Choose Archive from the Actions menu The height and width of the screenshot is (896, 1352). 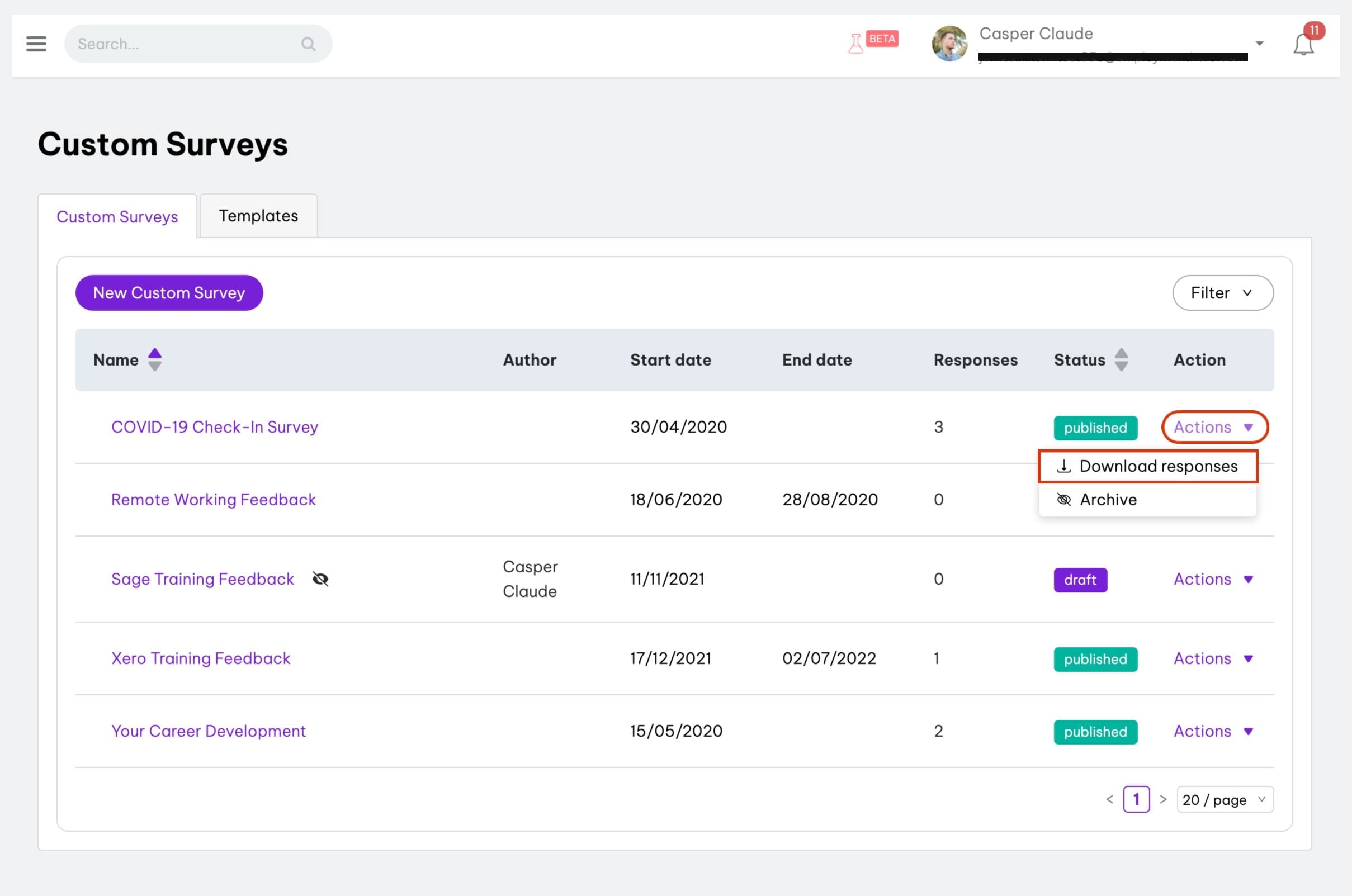[x=1148, y=500]
